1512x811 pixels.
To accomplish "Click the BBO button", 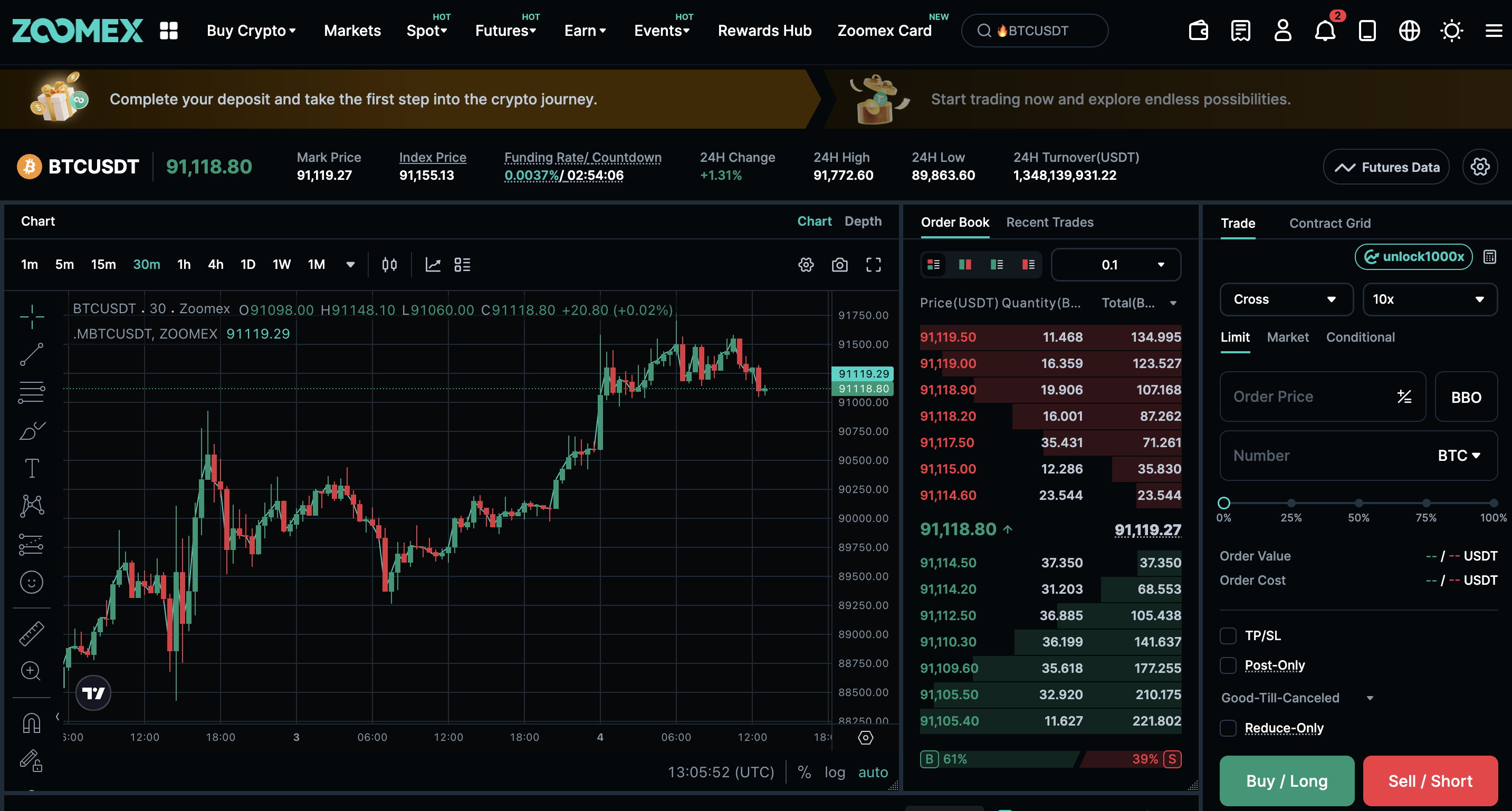I will 1466,397.
